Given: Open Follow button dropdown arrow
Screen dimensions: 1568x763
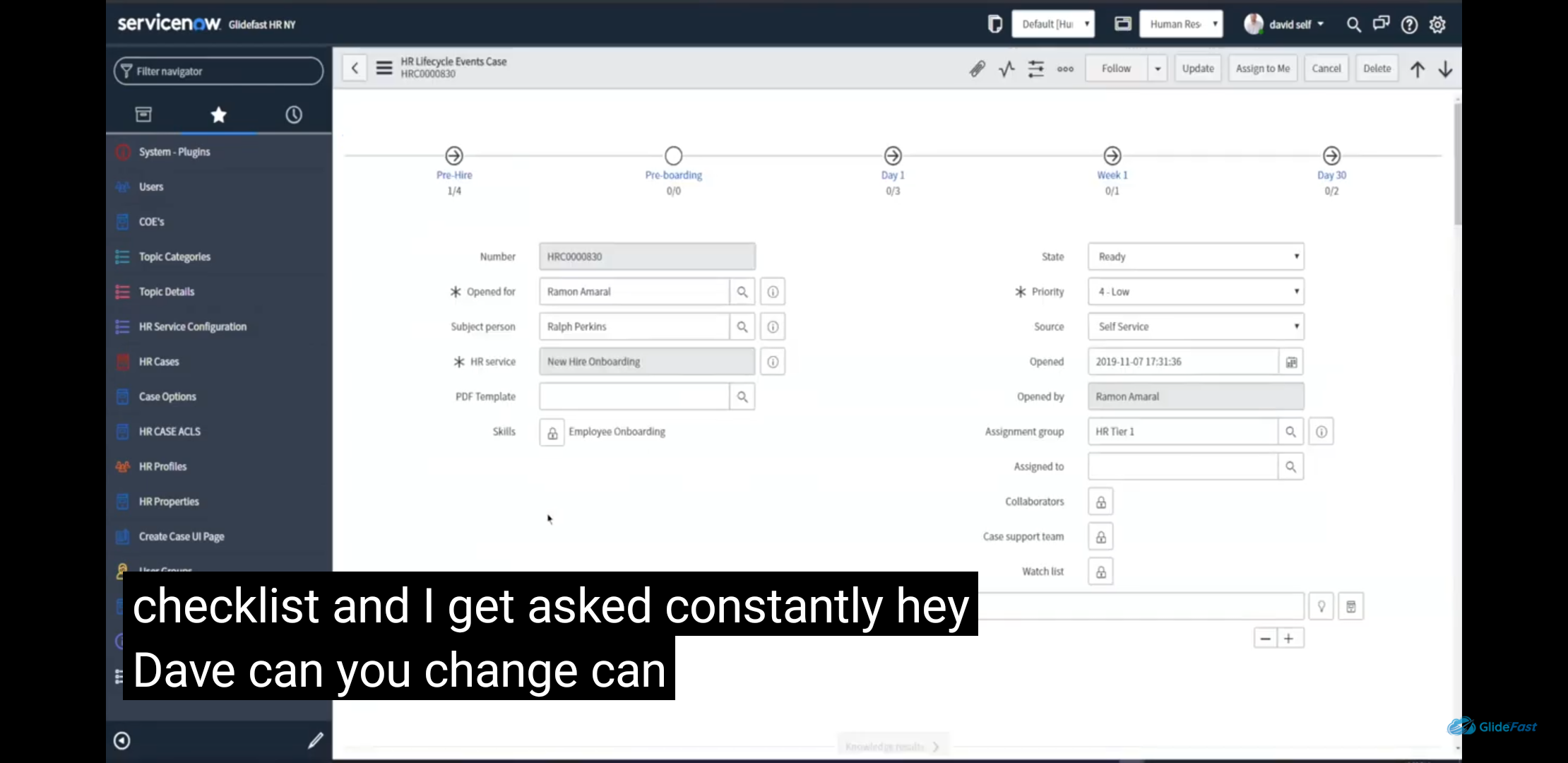Looking at the screenshot, I should pyautogui.click(x=1157, y=69).
